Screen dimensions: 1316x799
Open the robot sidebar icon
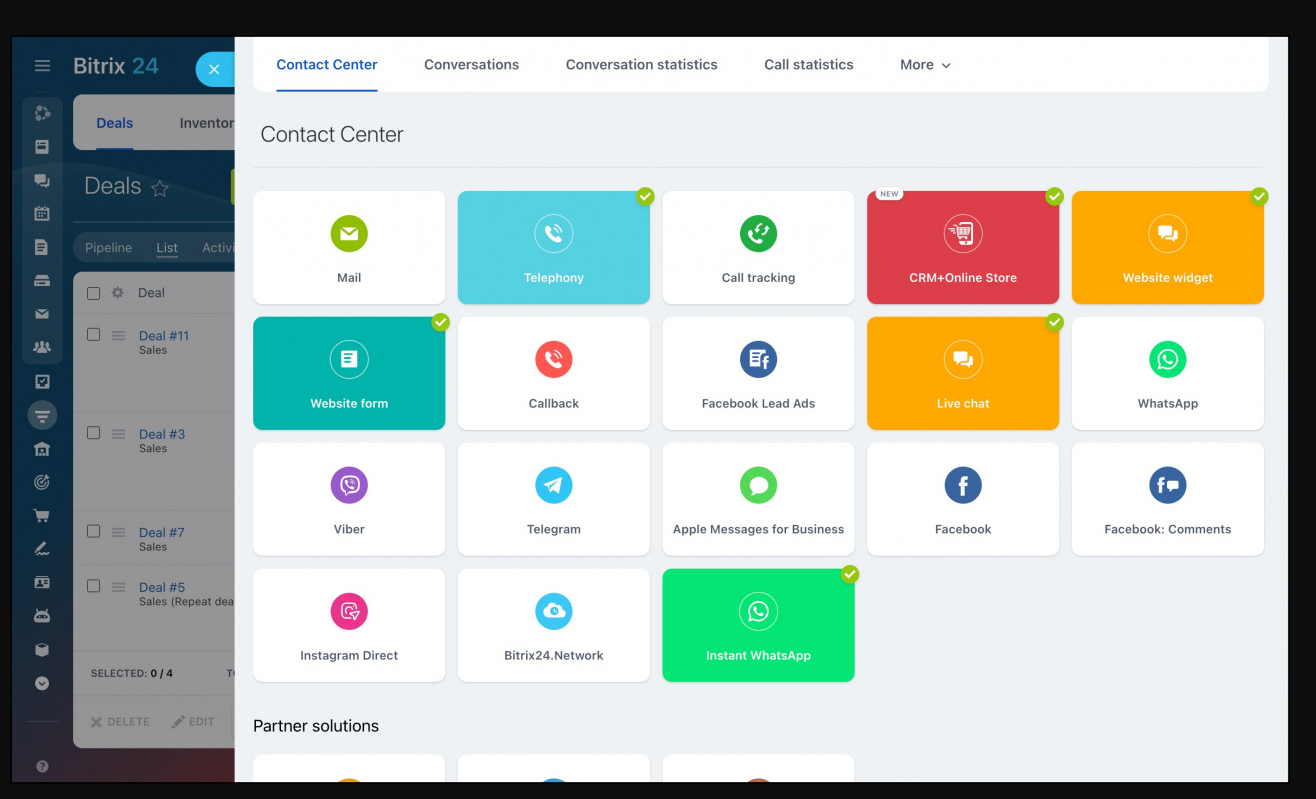point(42,616)
